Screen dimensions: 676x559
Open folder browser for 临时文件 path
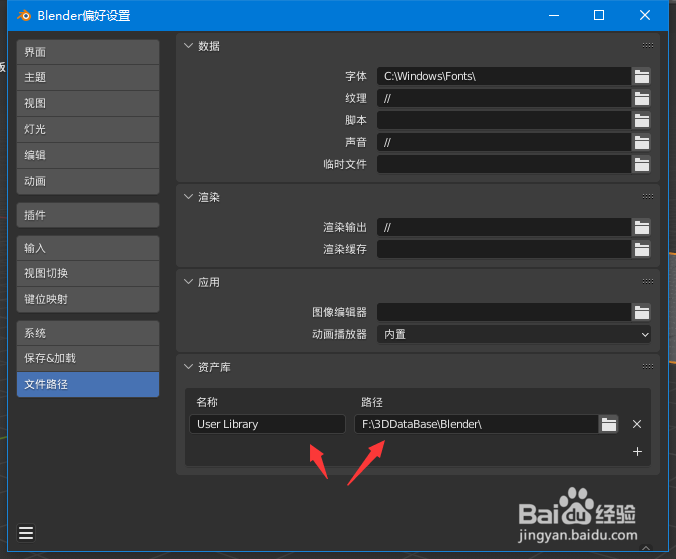tap(642, 164)
